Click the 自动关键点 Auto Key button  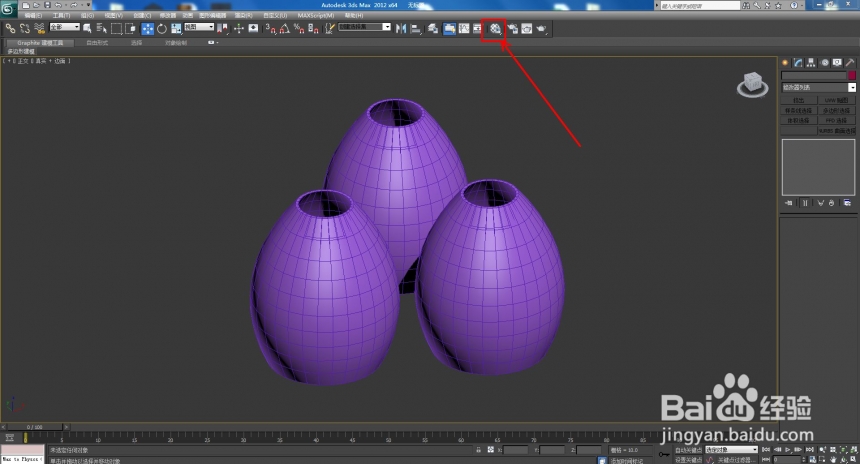click(688, 450)
